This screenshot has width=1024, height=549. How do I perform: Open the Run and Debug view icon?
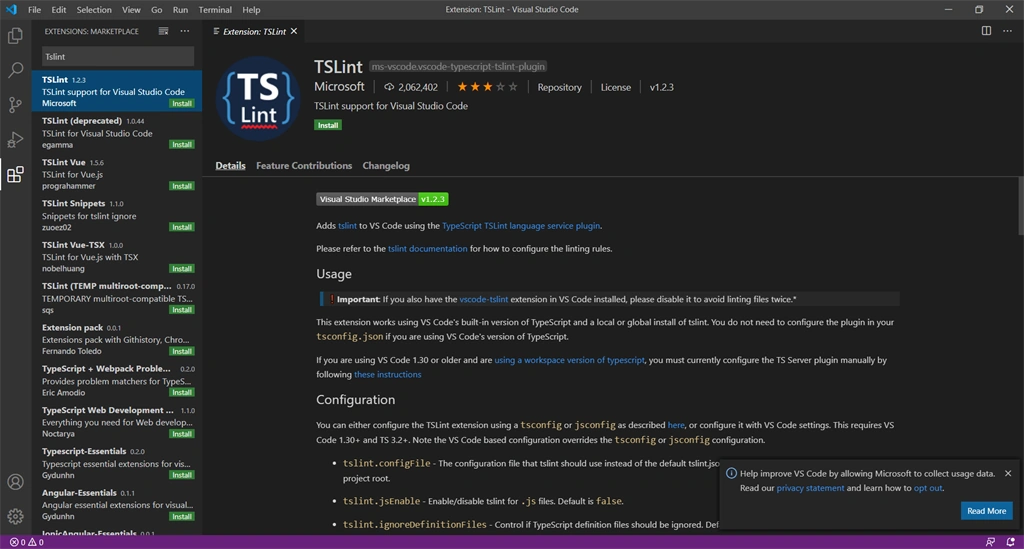[x=15, y=139]
